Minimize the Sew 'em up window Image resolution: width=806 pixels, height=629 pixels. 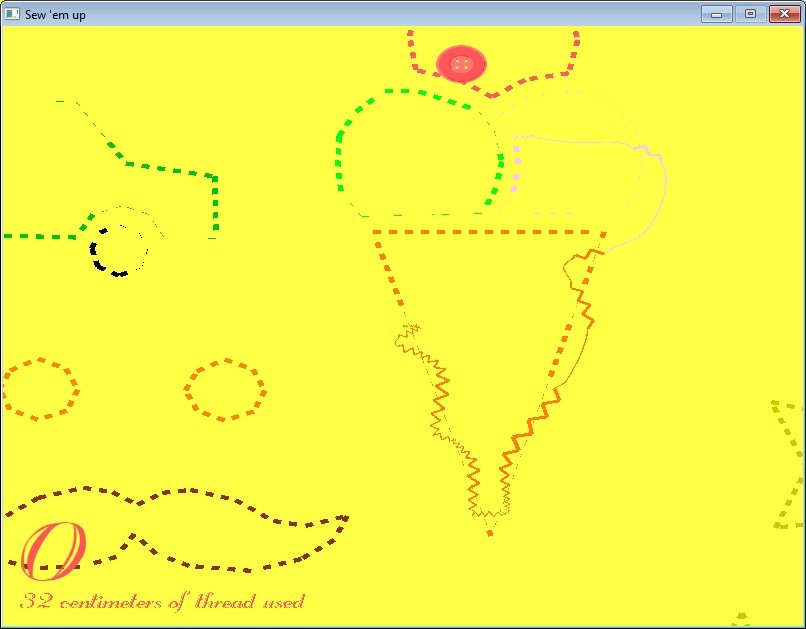click(x=716, y=14)
